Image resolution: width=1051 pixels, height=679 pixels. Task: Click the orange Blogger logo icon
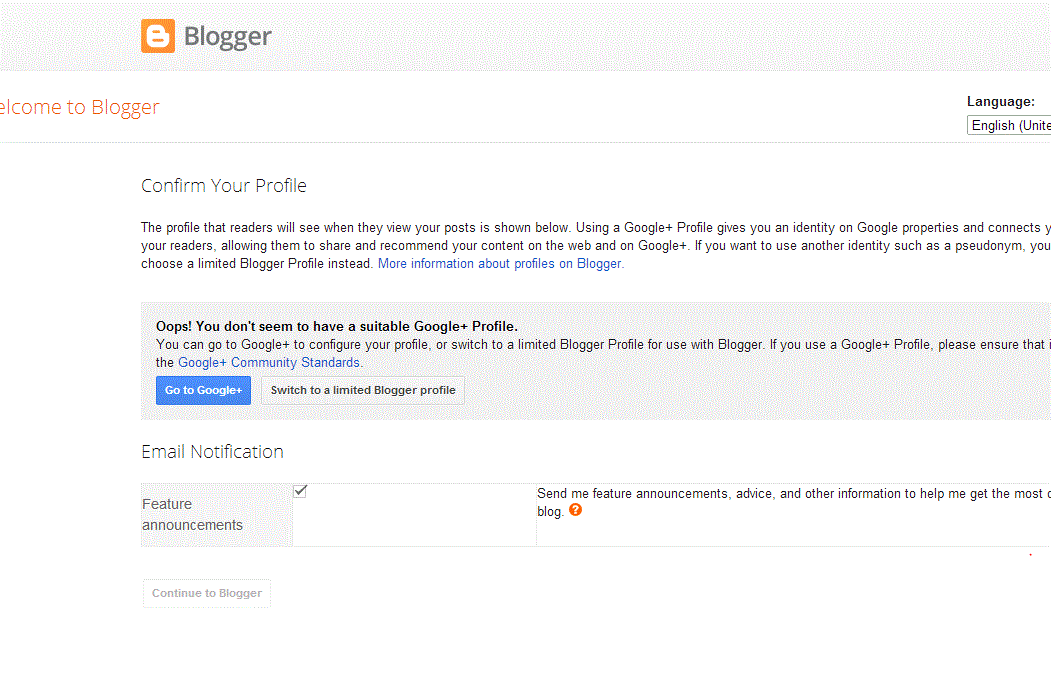coord(158,36)
